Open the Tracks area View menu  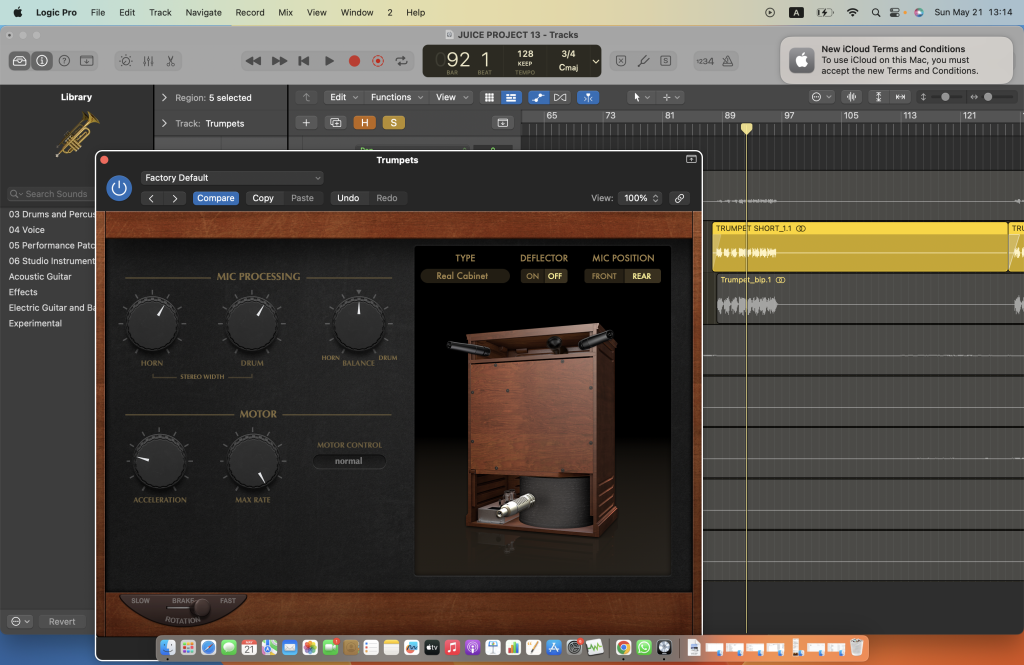point(452,97)
